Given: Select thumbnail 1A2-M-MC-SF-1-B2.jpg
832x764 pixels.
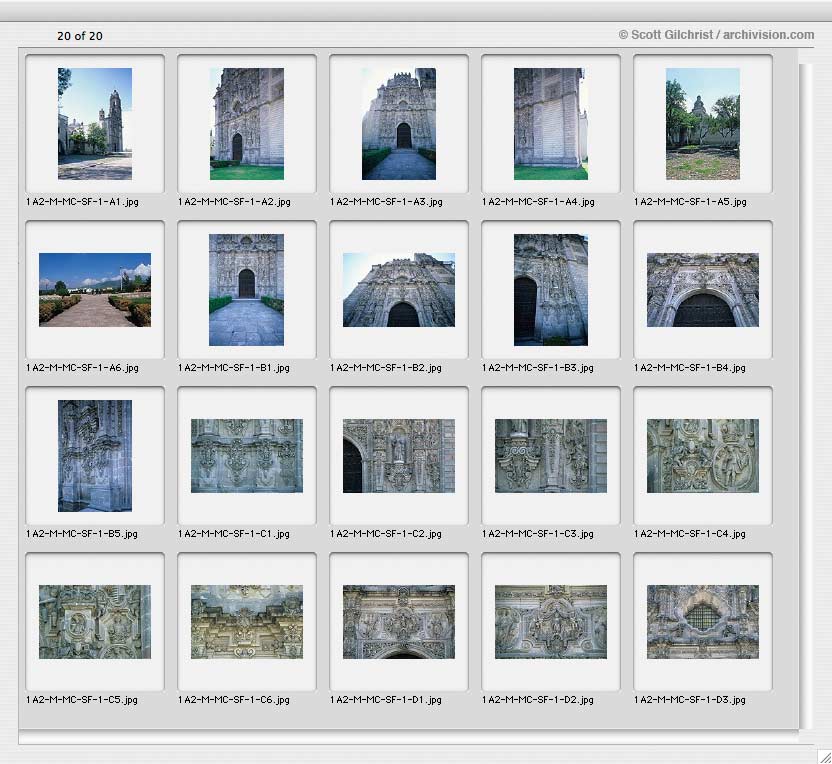Looking at the screenshot, I should (x=399, y=290).
